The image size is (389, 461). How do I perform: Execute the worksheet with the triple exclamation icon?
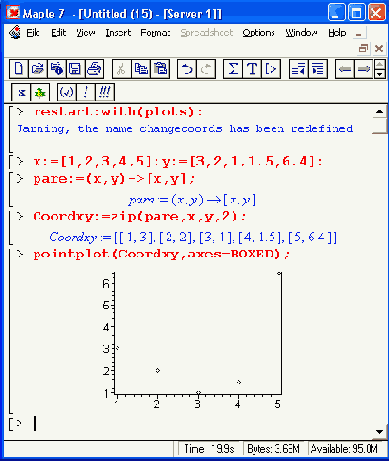pos(105,92)
